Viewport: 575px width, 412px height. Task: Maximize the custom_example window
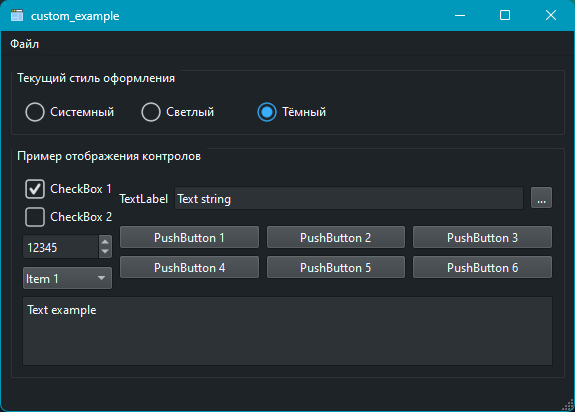505,15
